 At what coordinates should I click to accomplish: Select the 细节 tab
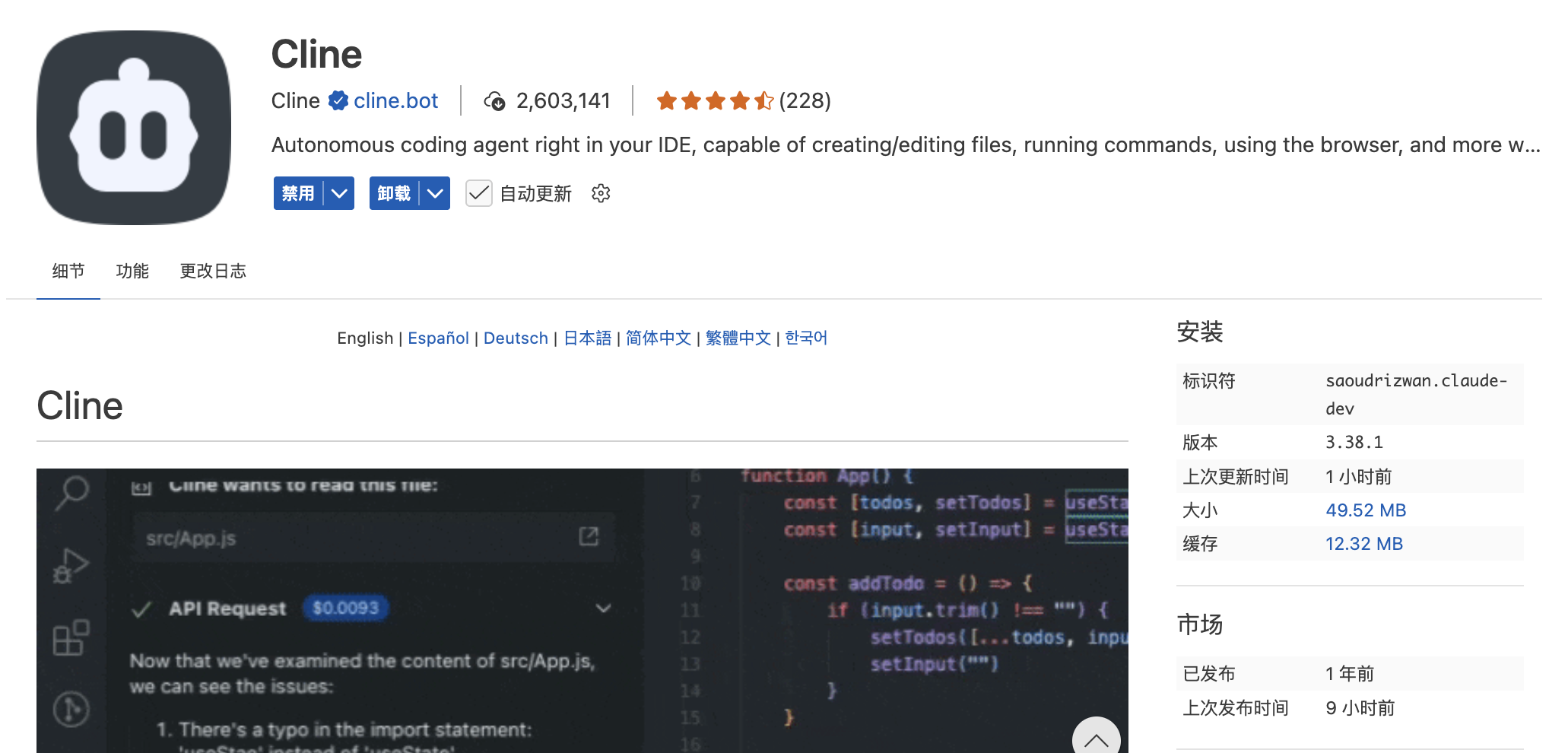pos(68,271)
